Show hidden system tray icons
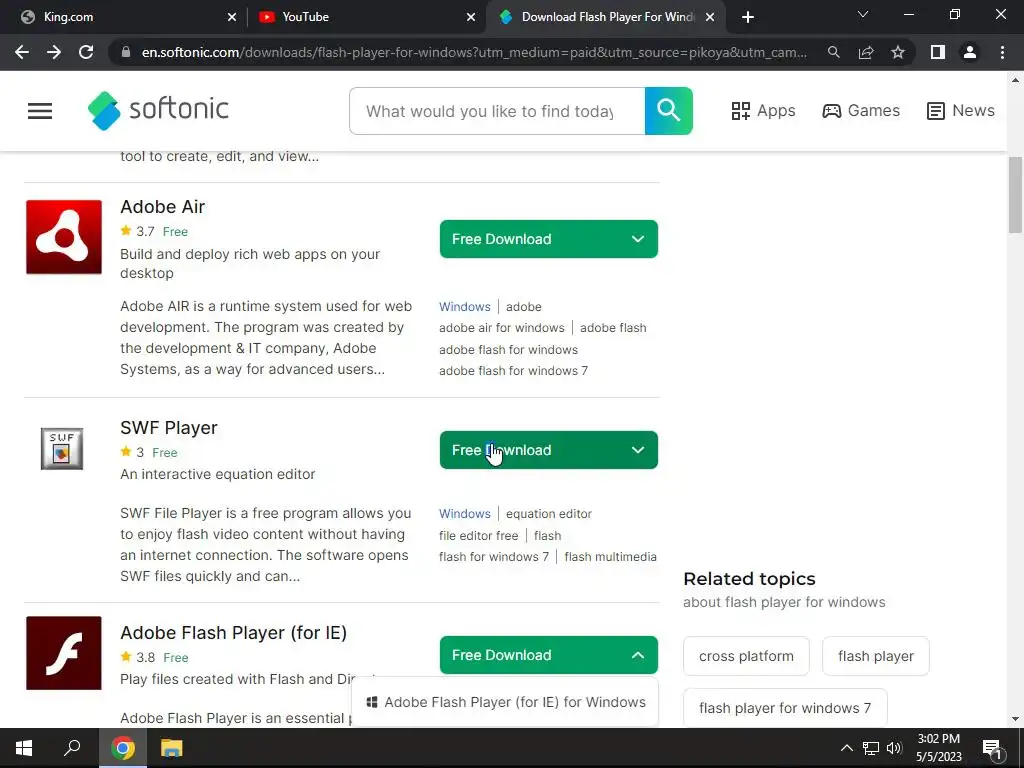 (x=846, y=748)
